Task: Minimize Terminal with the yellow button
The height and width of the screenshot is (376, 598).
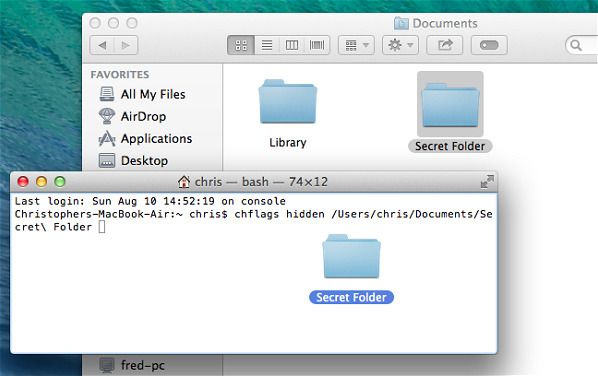Action: coord(42,182)
